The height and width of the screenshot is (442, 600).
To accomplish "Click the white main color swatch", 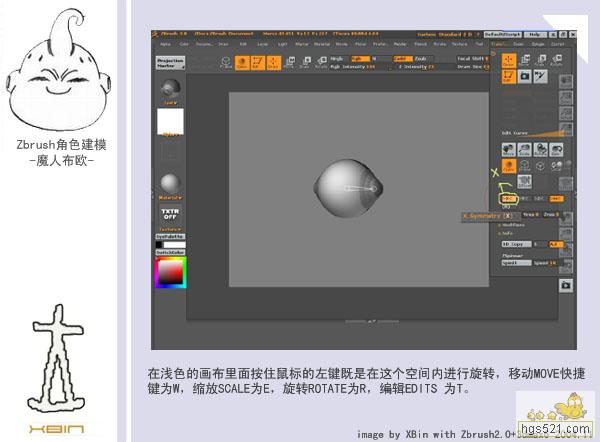I will pos(174,245).
